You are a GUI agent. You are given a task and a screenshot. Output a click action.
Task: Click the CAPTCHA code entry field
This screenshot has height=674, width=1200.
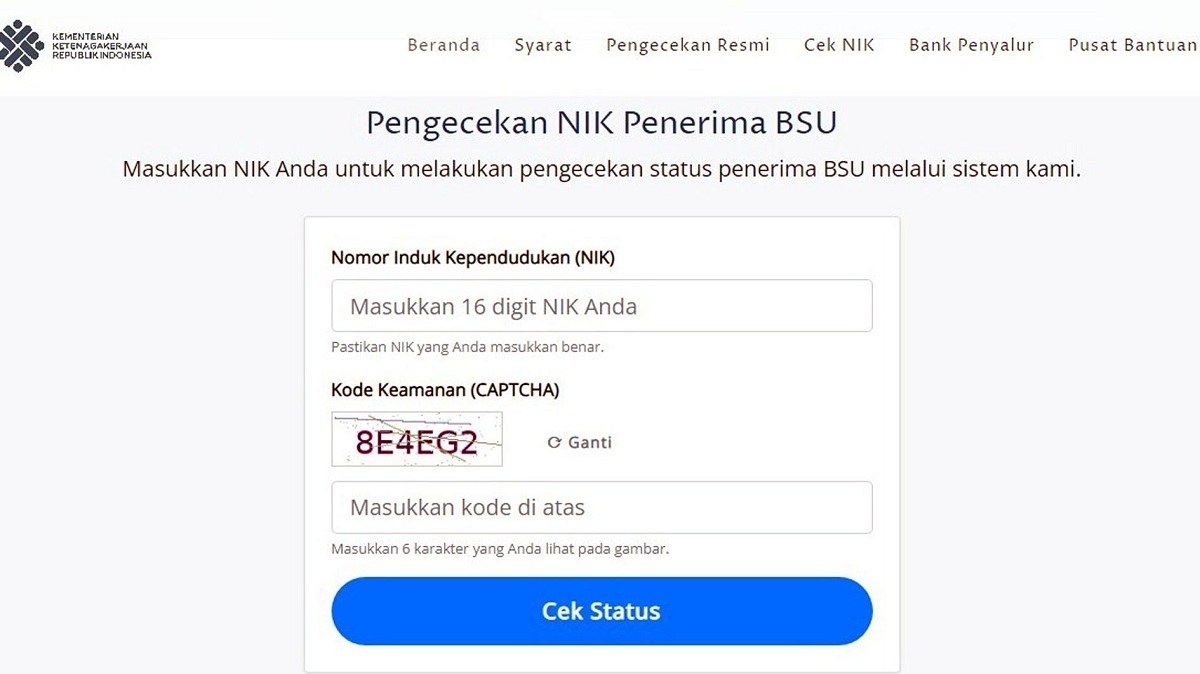(x=601, y=508)
